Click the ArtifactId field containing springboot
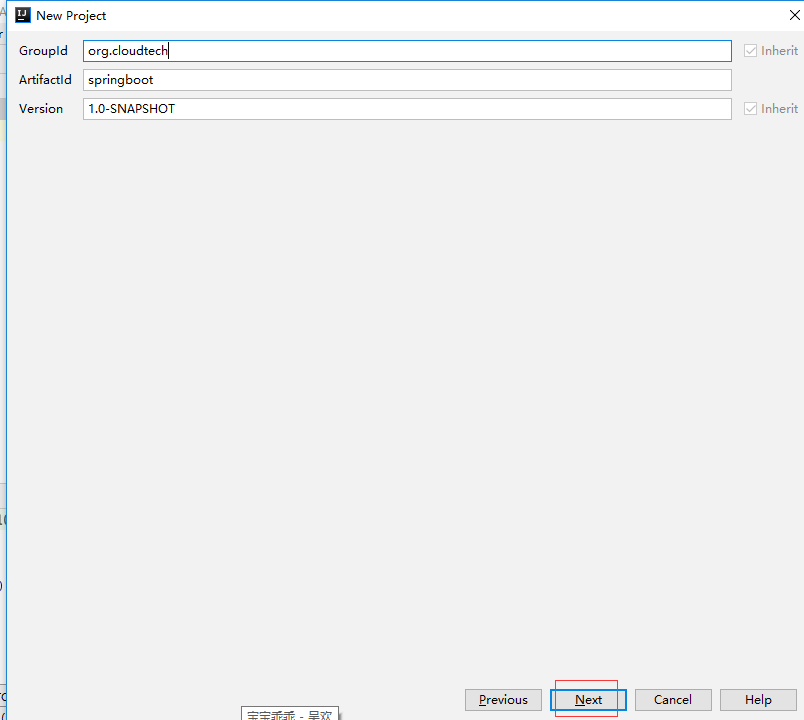Image resolution: width=804 pixels, height=720 pixels. click(x=407, y=80)
